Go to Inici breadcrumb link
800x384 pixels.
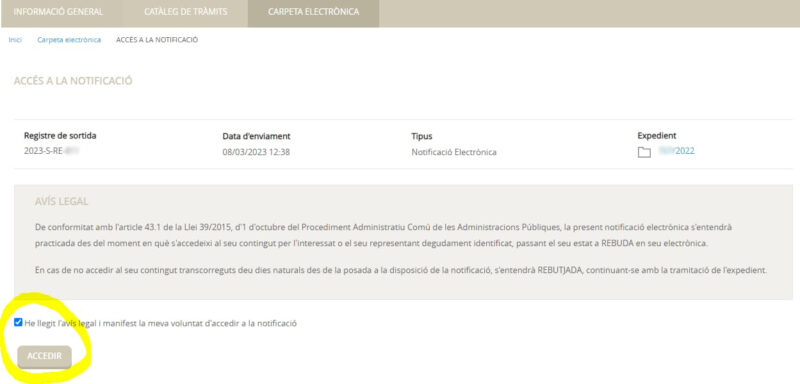coord(15,40)
